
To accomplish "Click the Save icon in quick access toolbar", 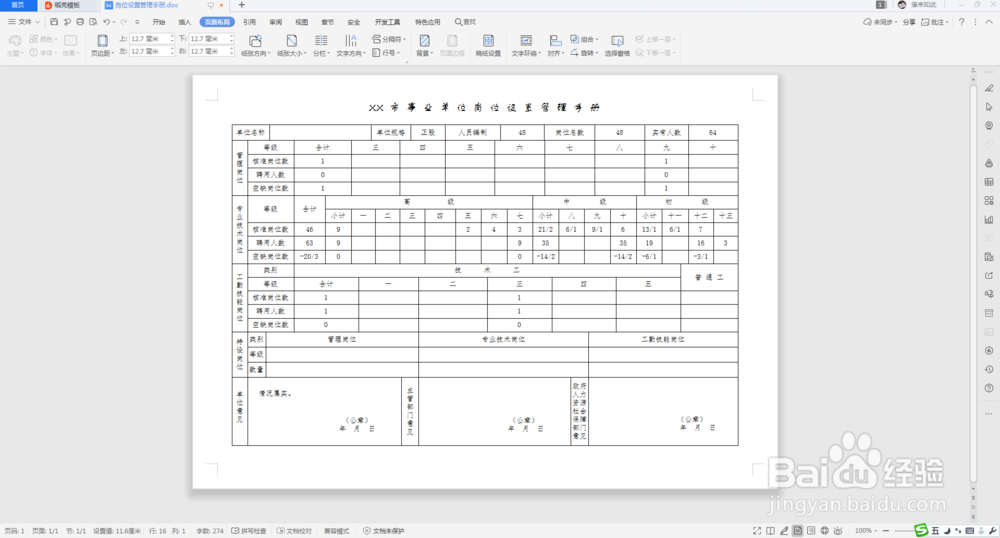I will (54, 22).
